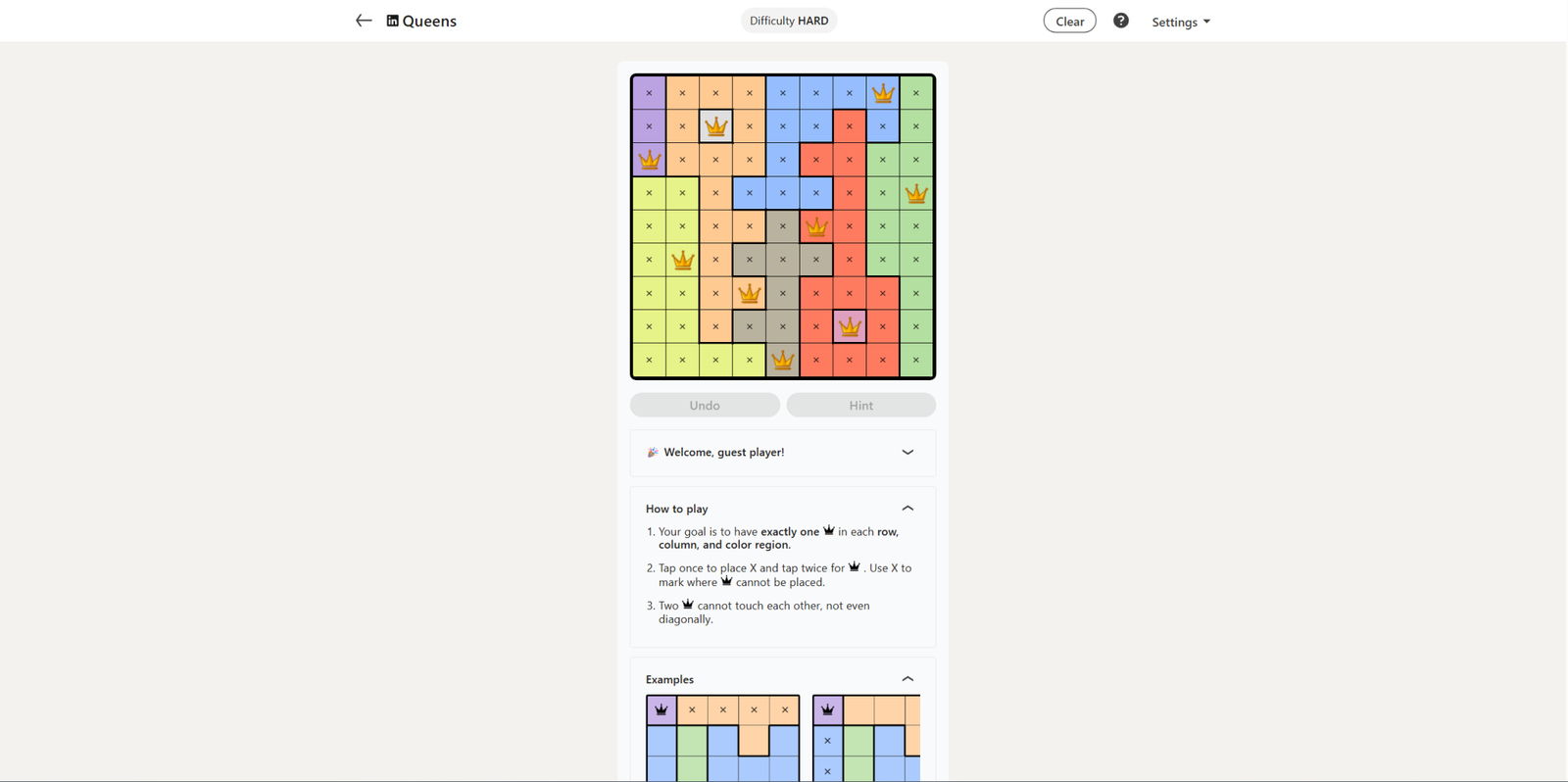Click the first example board thumbnail

coord(722,738)
